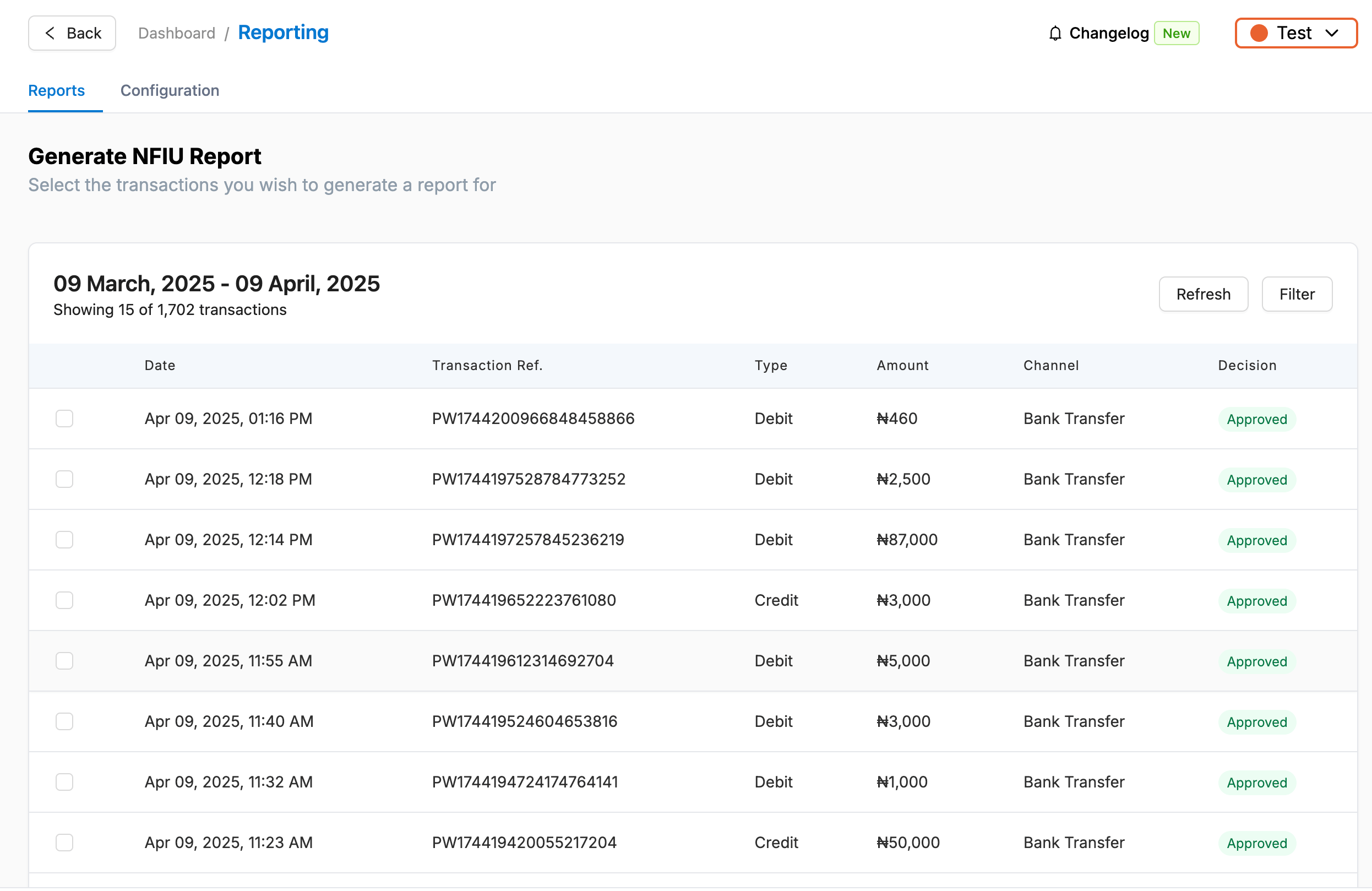Go to Dashboard breadcrumb link
Image resolution: width=1372 pixels, height=891 pixels.
tap(176, 34)
